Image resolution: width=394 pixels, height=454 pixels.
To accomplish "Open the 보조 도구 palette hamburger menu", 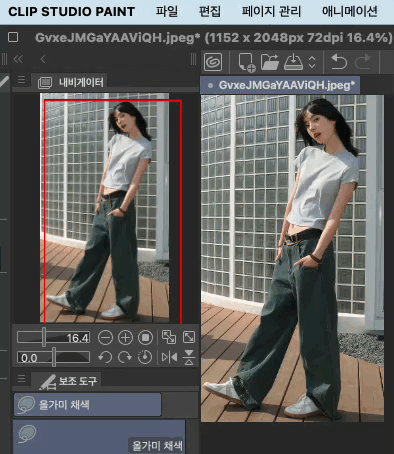I will click(x=21, y=379).
